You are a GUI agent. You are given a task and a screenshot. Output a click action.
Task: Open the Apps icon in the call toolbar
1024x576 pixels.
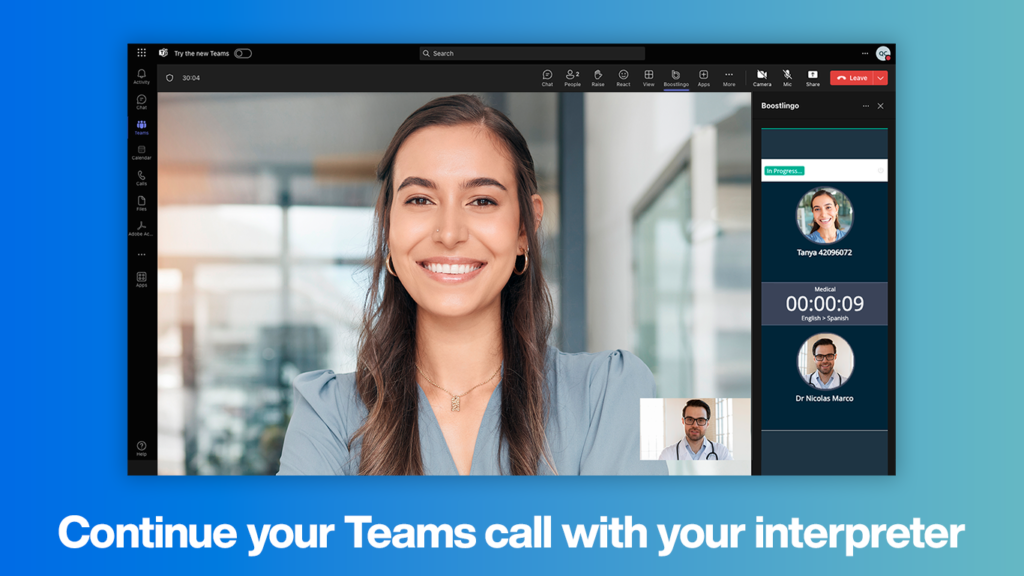point(704,76)
